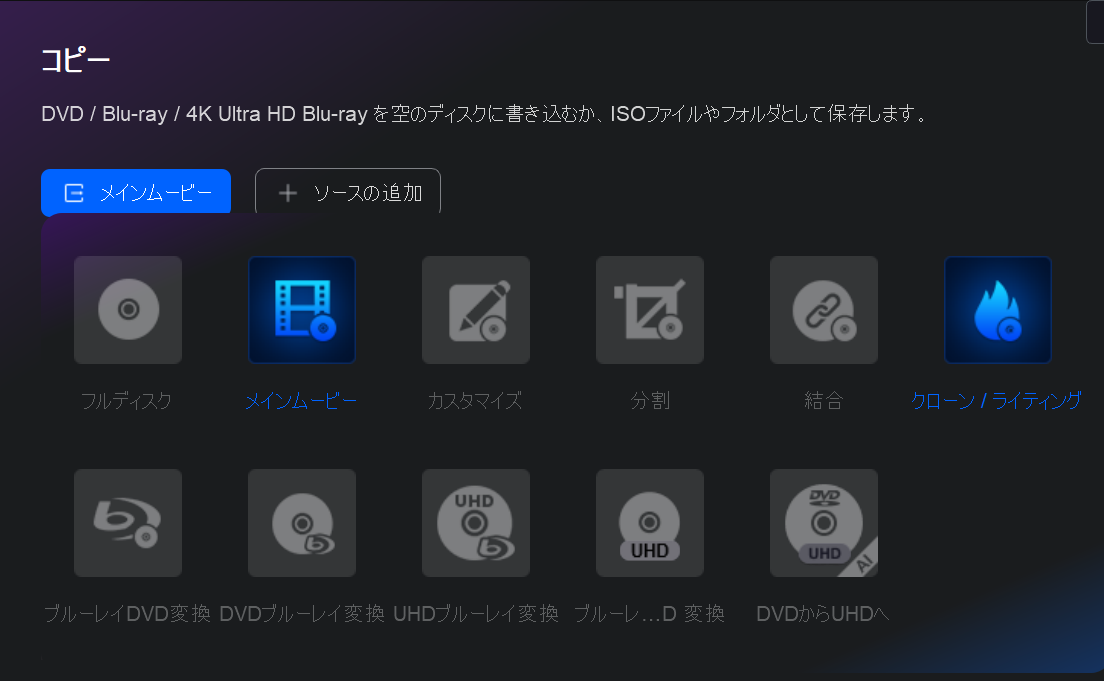Open the メインムービー mode dropdown button
Viewport: 1104px width, 681px height.
136,192
